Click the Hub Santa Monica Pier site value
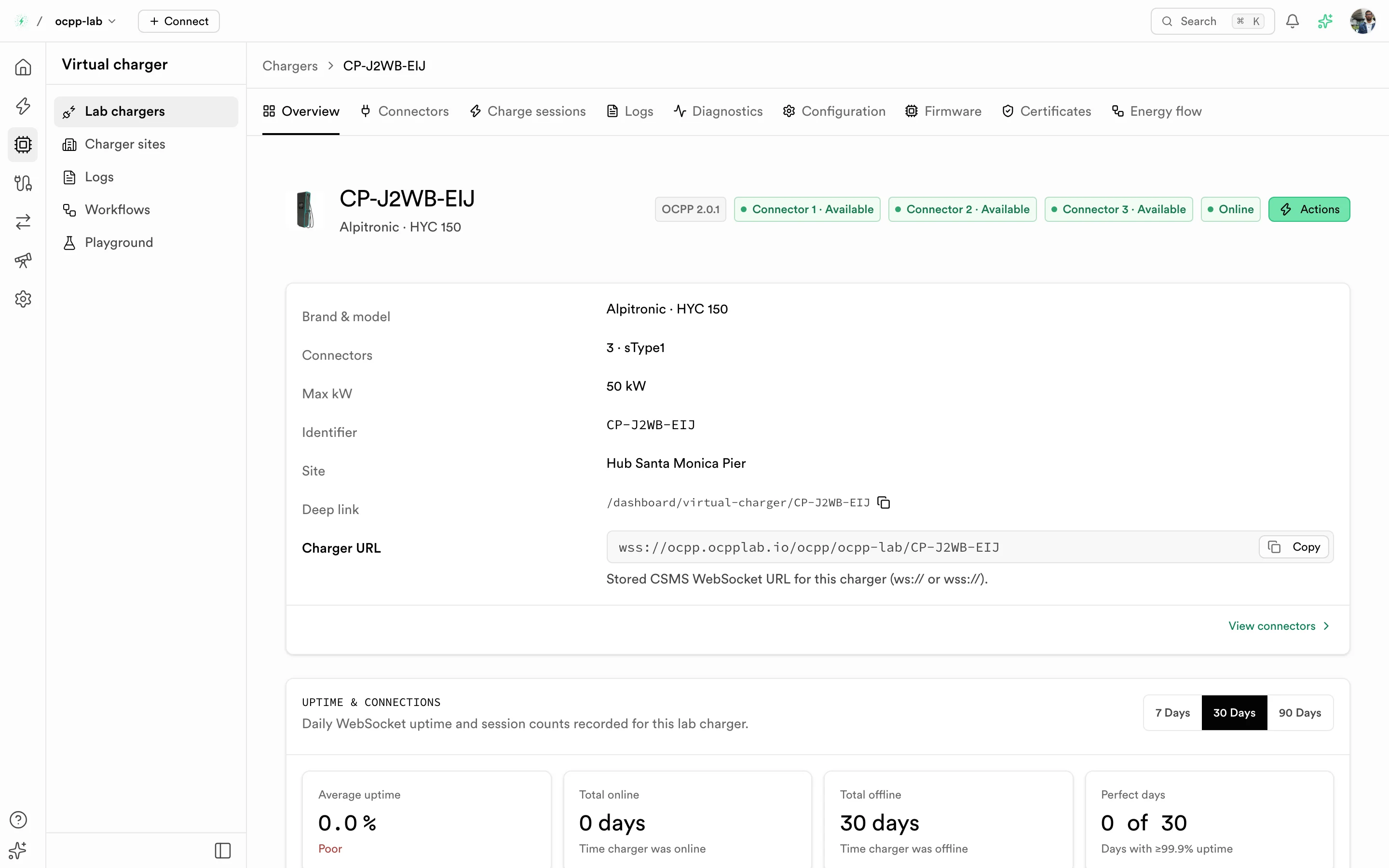This screenshot has width=1389, height=868. click(x=676, y=463)
